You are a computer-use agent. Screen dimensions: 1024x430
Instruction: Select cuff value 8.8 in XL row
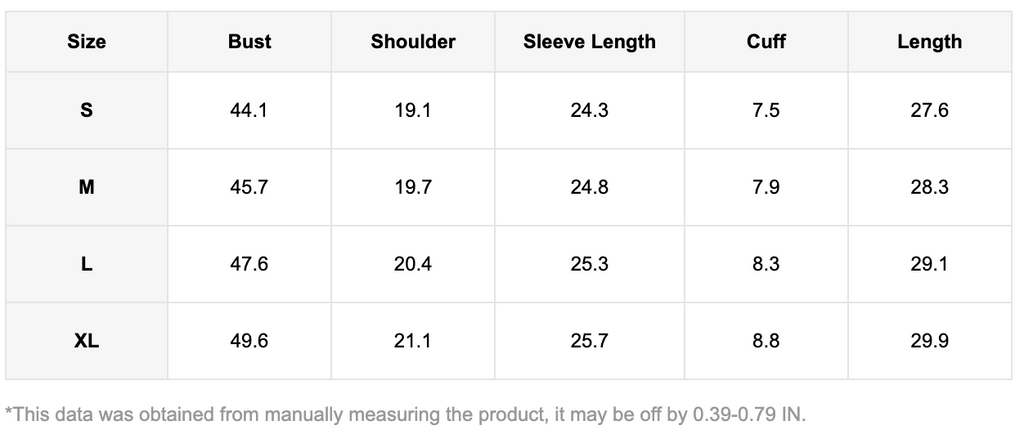pyautogui.click(x=766, y=342)
